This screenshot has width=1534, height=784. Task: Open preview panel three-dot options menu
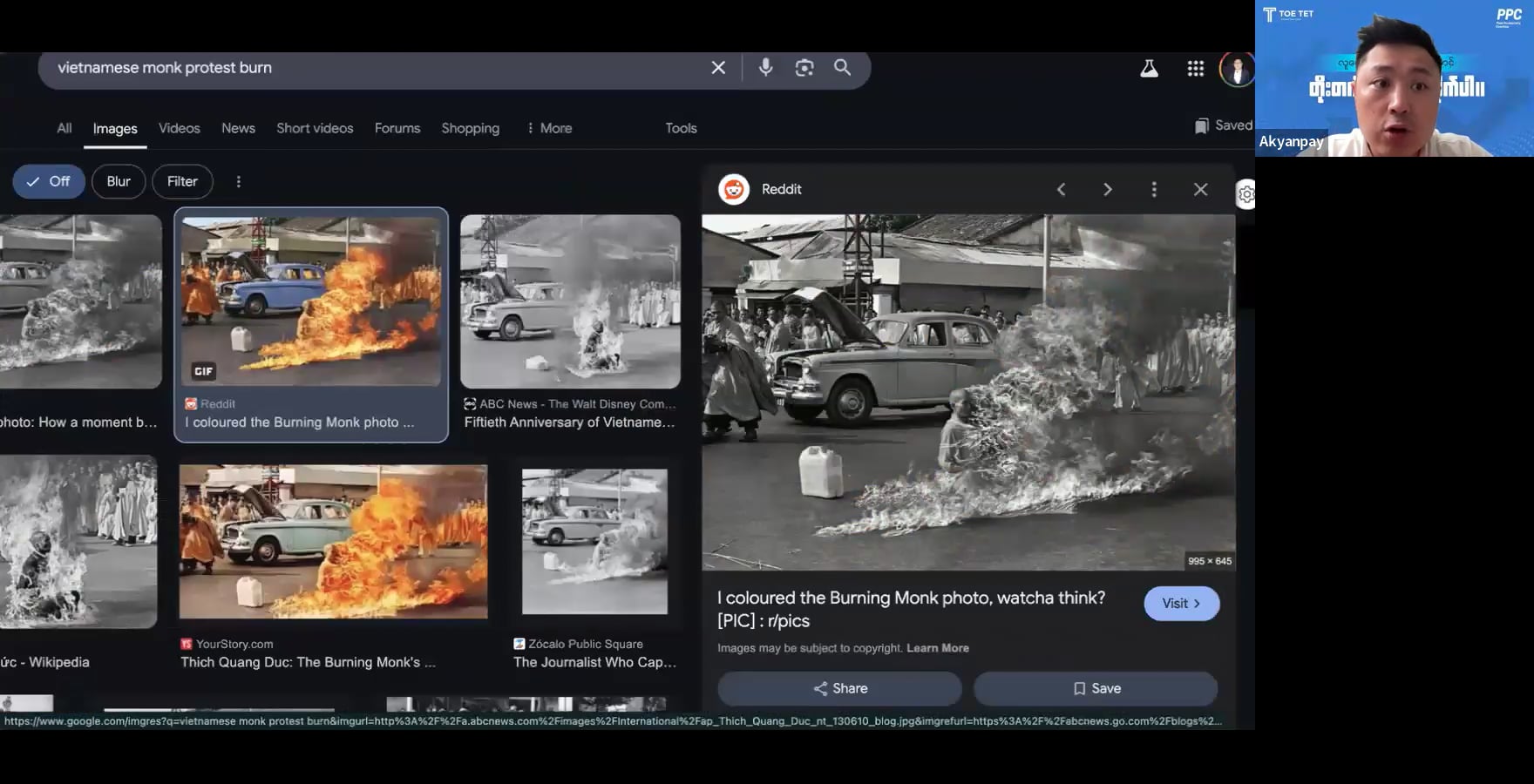click(x=1154, y=190)
